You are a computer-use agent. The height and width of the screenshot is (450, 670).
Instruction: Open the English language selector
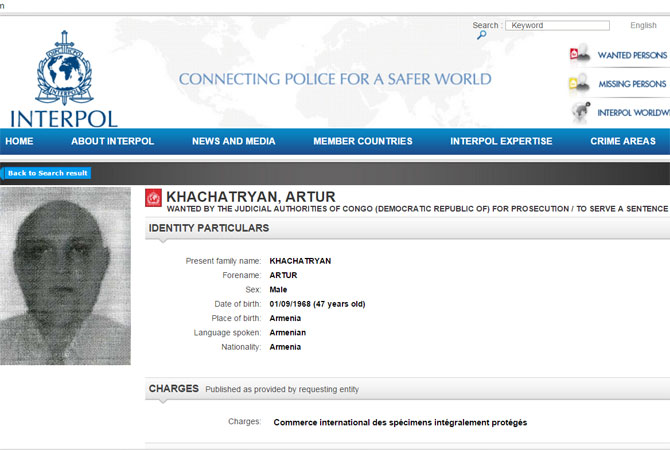point(643,25)
